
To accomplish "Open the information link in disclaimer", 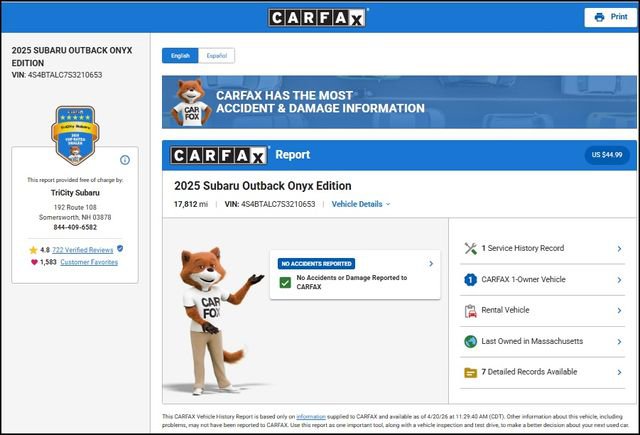I will (310, 416).
